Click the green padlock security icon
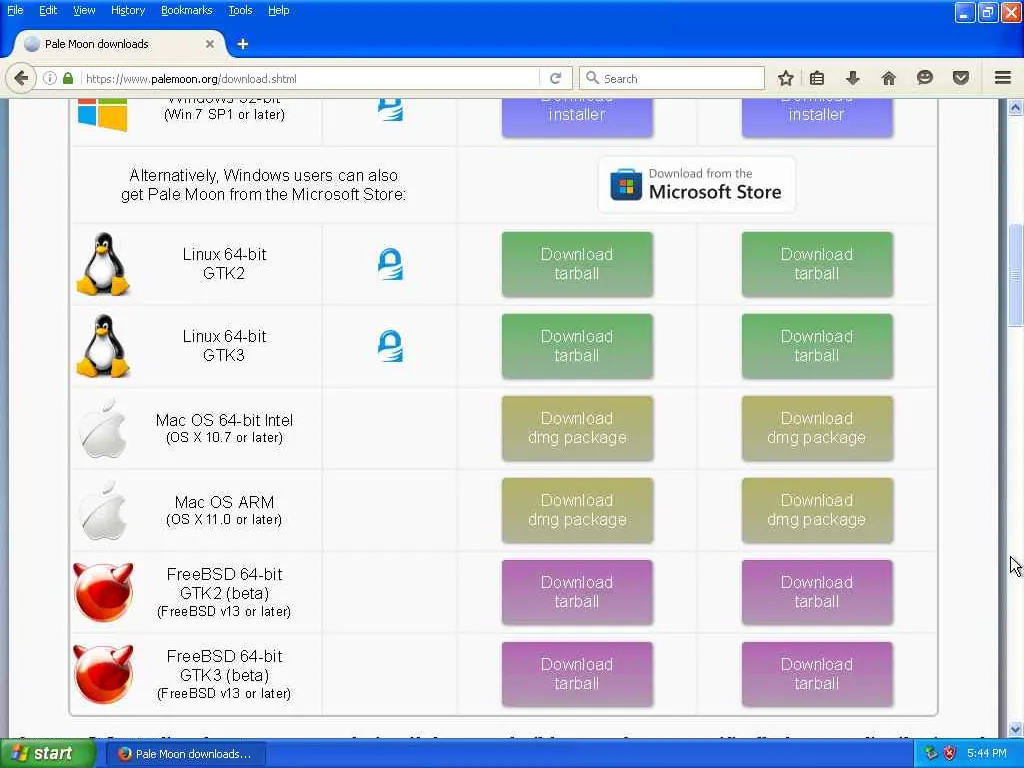This screenshot has width=1024, height=768. (68, 78)
